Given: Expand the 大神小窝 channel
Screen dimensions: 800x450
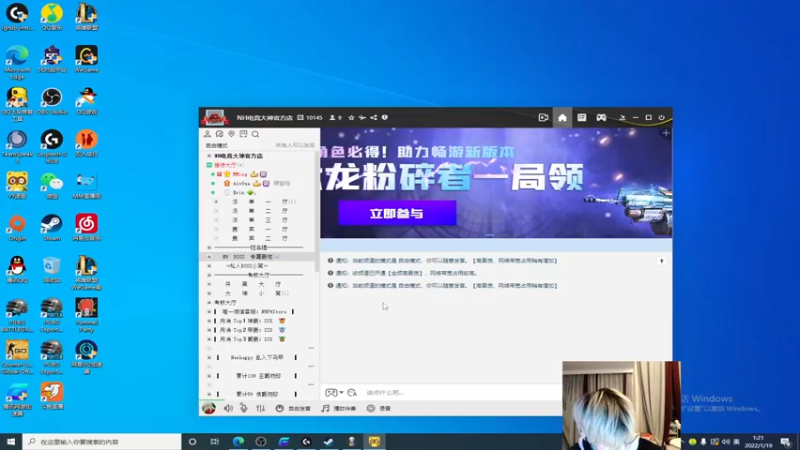Looking at the screenshot, I should 209,293.
